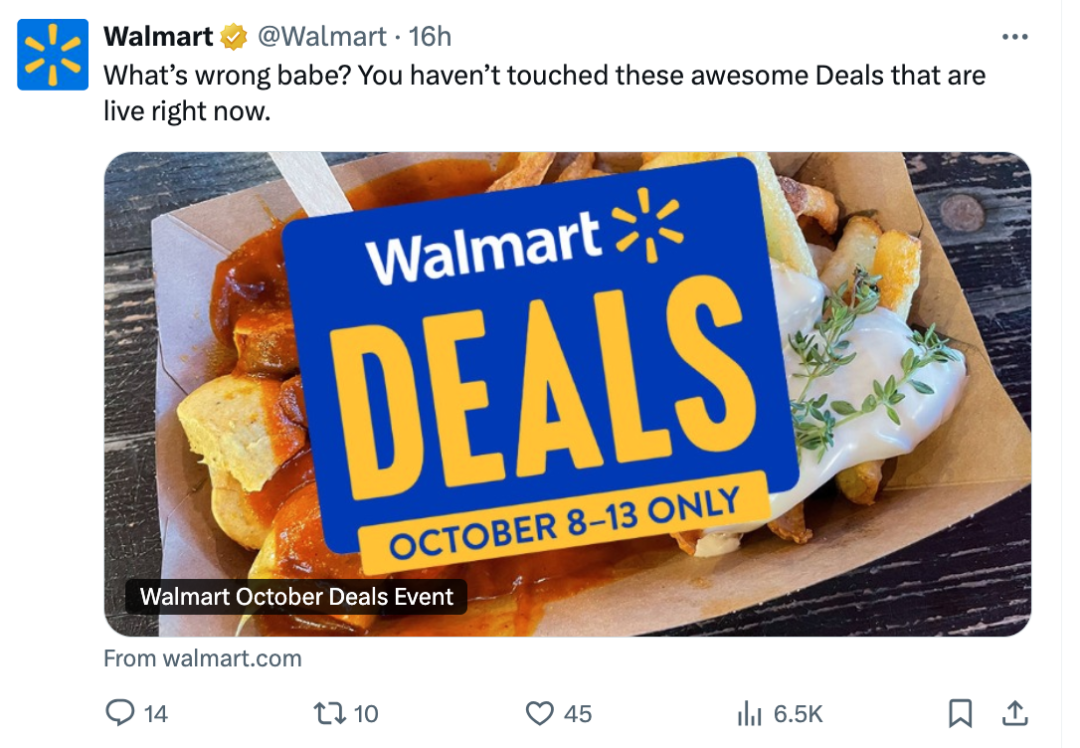Viewport: 1080px width, 748px height.
Task: Click the 16h timestamp
Action: (x=430, y=37)
